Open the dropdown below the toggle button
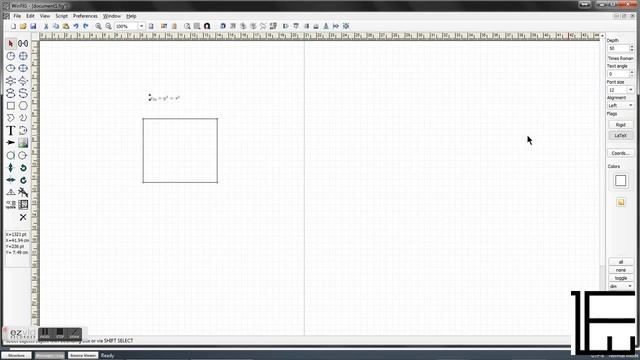The height and width of the screenshot is (360, 640). point(620,287)
